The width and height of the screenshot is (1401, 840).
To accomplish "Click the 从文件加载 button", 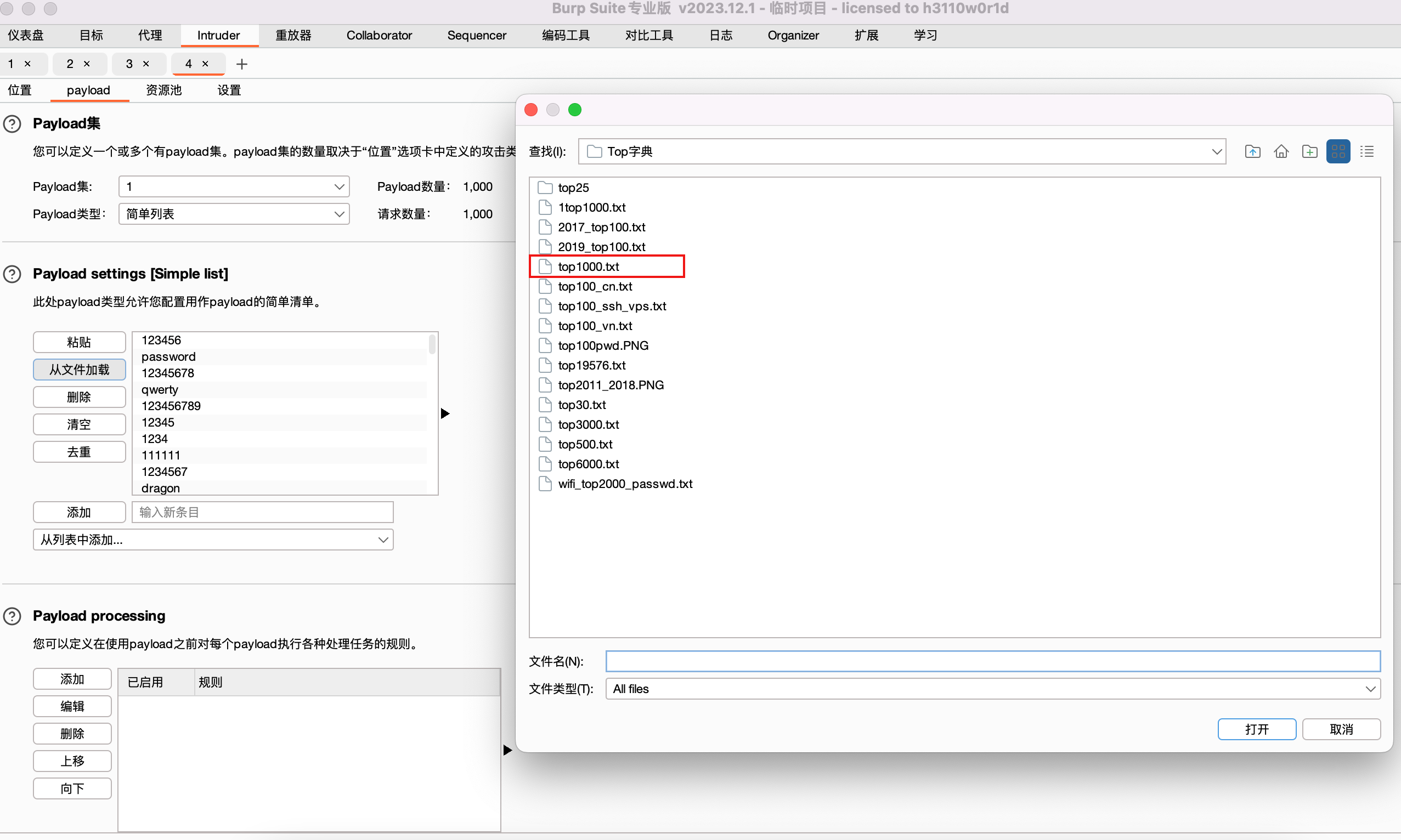I will [78, 369].
